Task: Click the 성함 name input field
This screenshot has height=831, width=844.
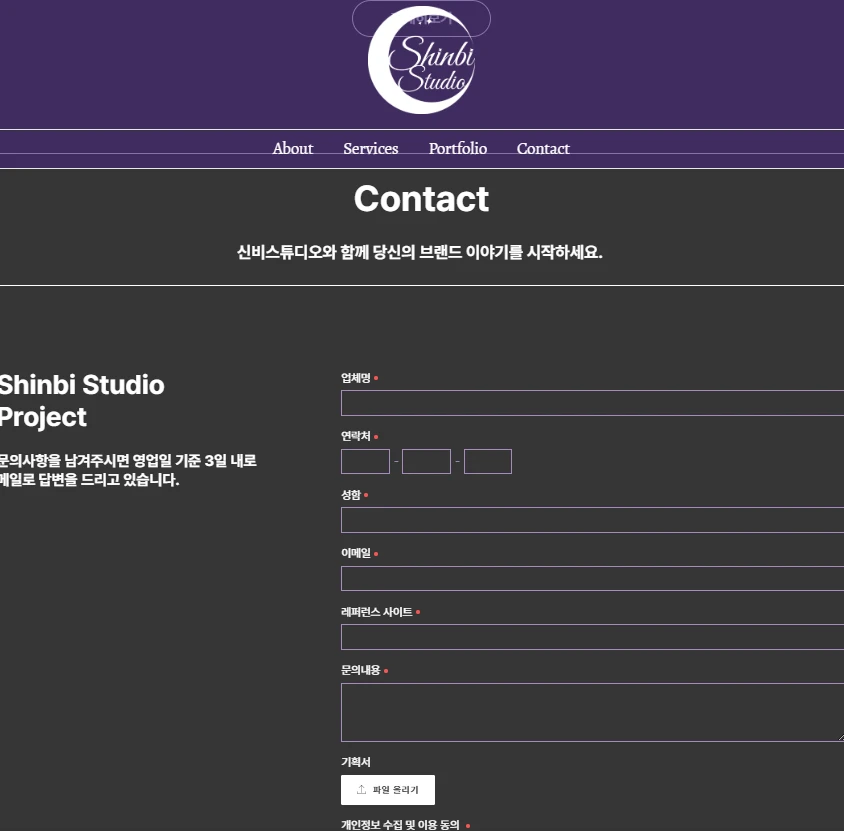Action: [592, 520]
